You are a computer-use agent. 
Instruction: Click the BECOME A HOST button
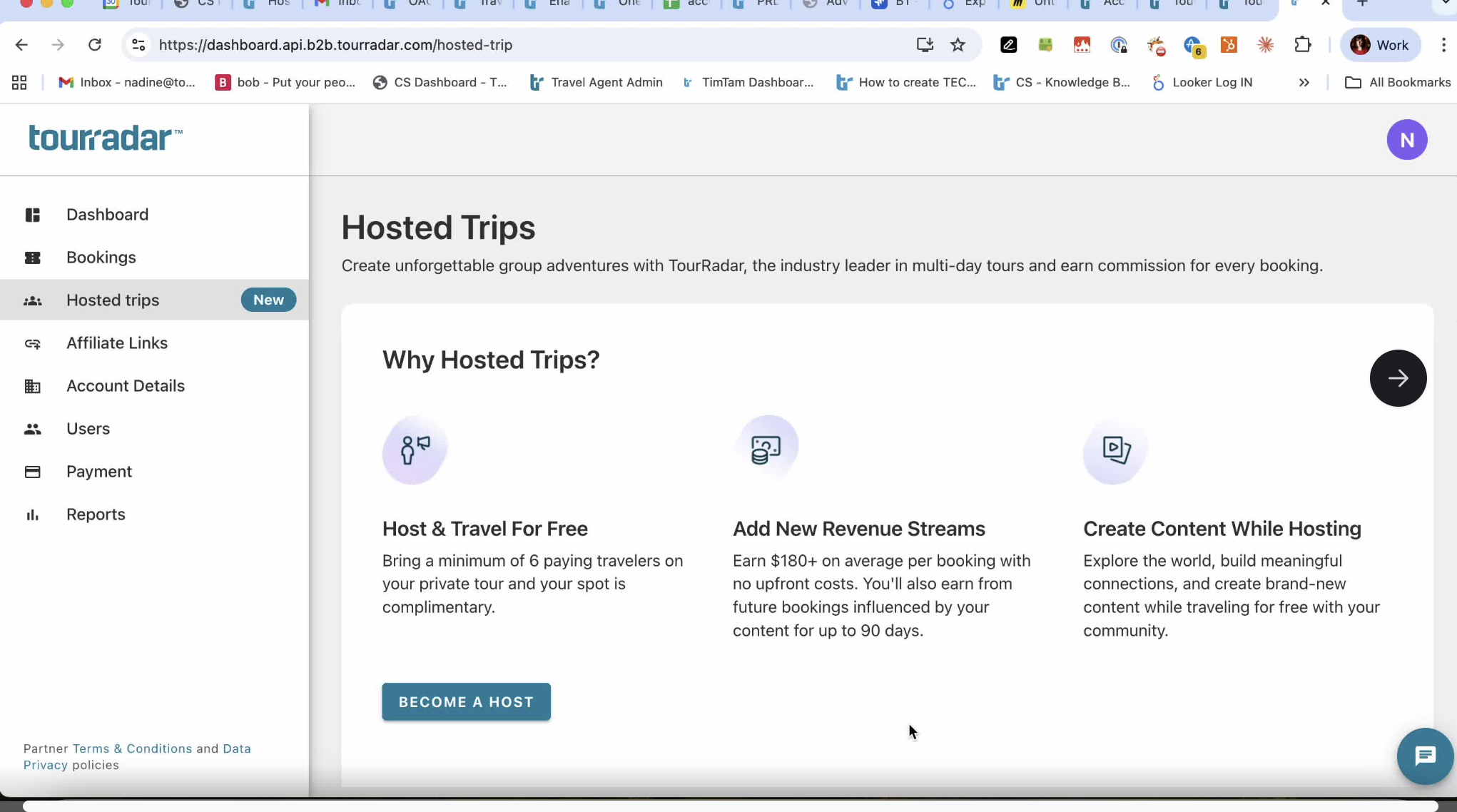pyautogui.click(x=466, y=701)
